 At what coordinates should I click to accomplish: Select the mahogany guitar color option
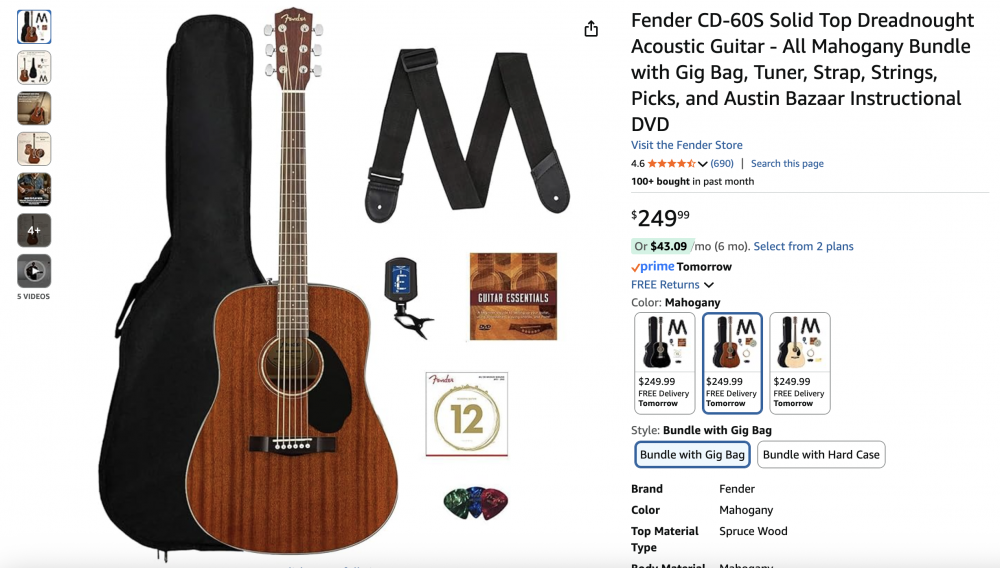click(x=732, y=363)
